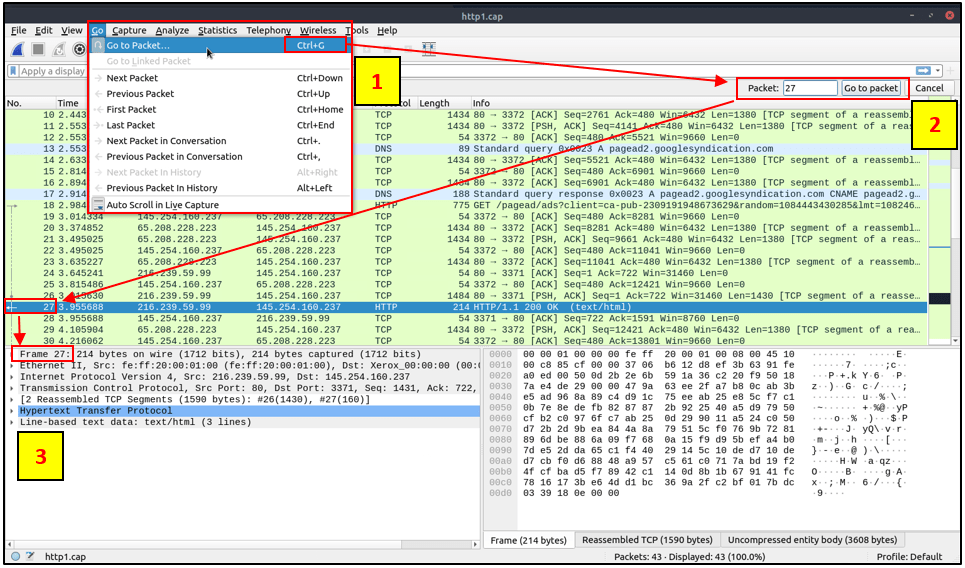Click the Cancel button

(929, 88)
